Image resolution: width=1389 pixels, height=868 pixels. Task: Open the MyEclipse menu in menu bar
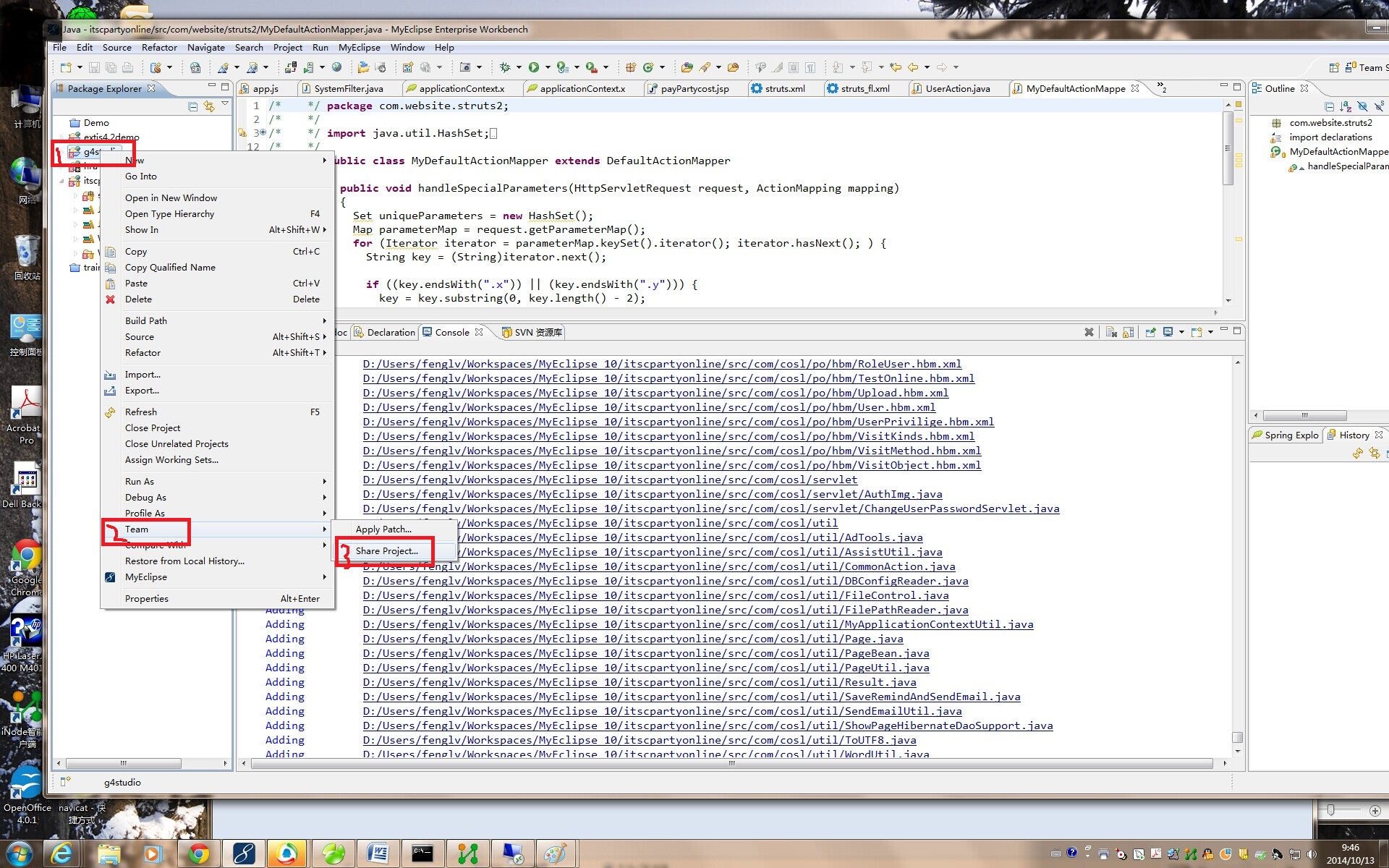pyautogui.click(x=359, y=47)
